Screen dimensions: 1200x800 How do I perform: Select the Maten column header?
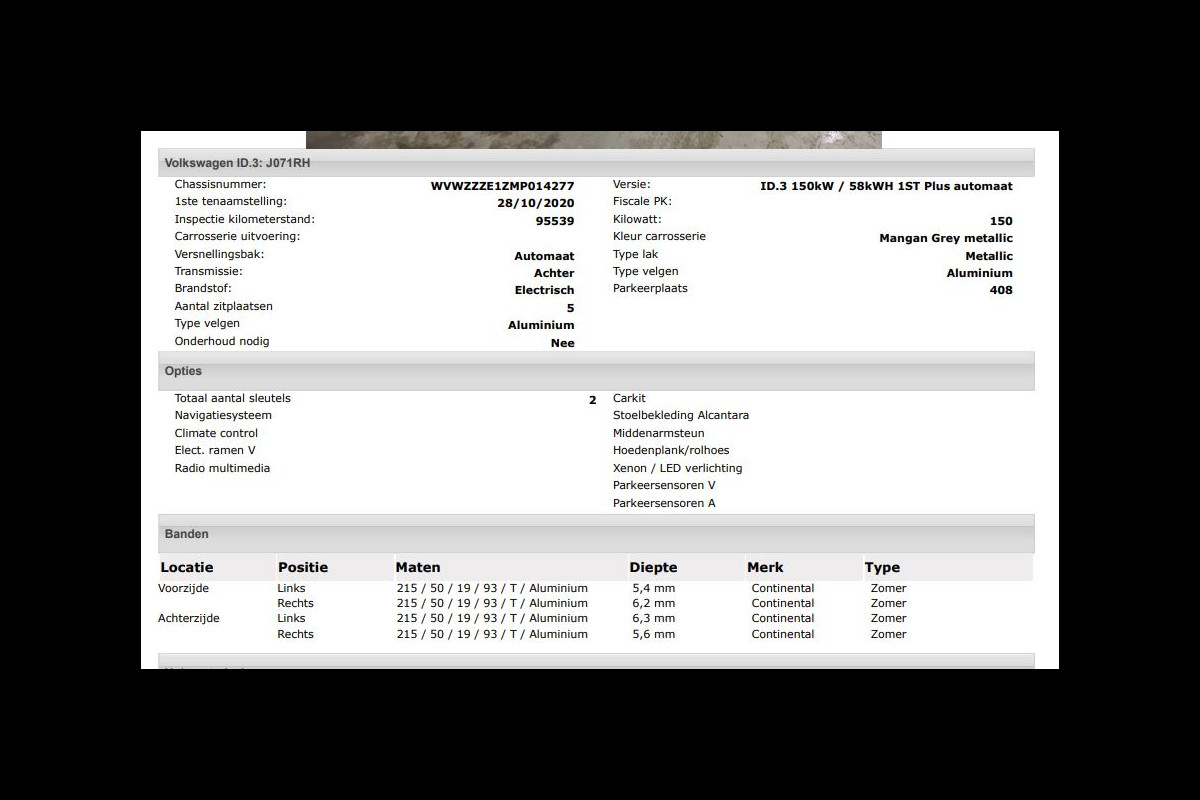418,568
